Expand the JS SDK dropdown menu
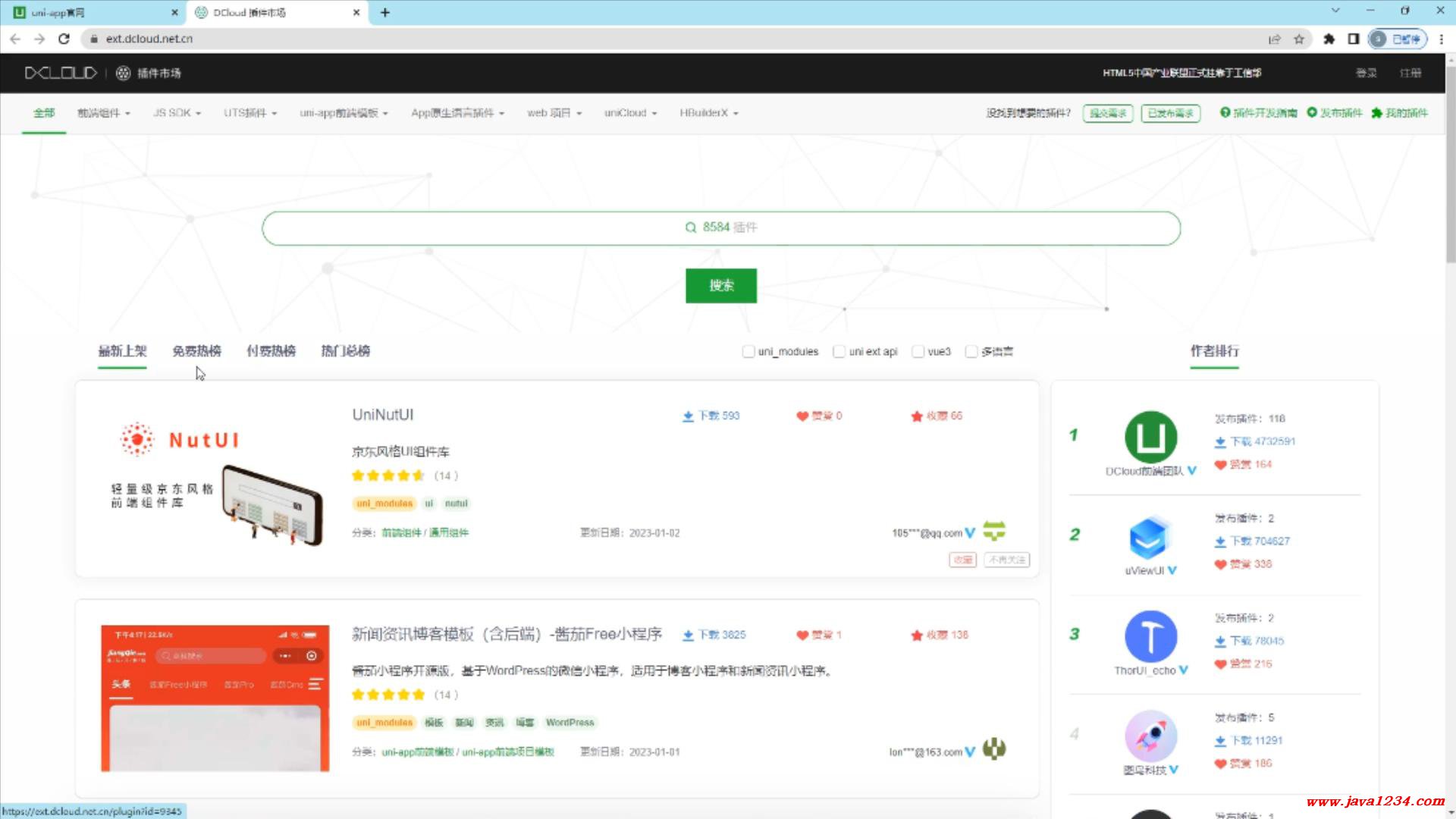Image resolution: width=1456 pixels, height=819 pixels. coord(177,113)
